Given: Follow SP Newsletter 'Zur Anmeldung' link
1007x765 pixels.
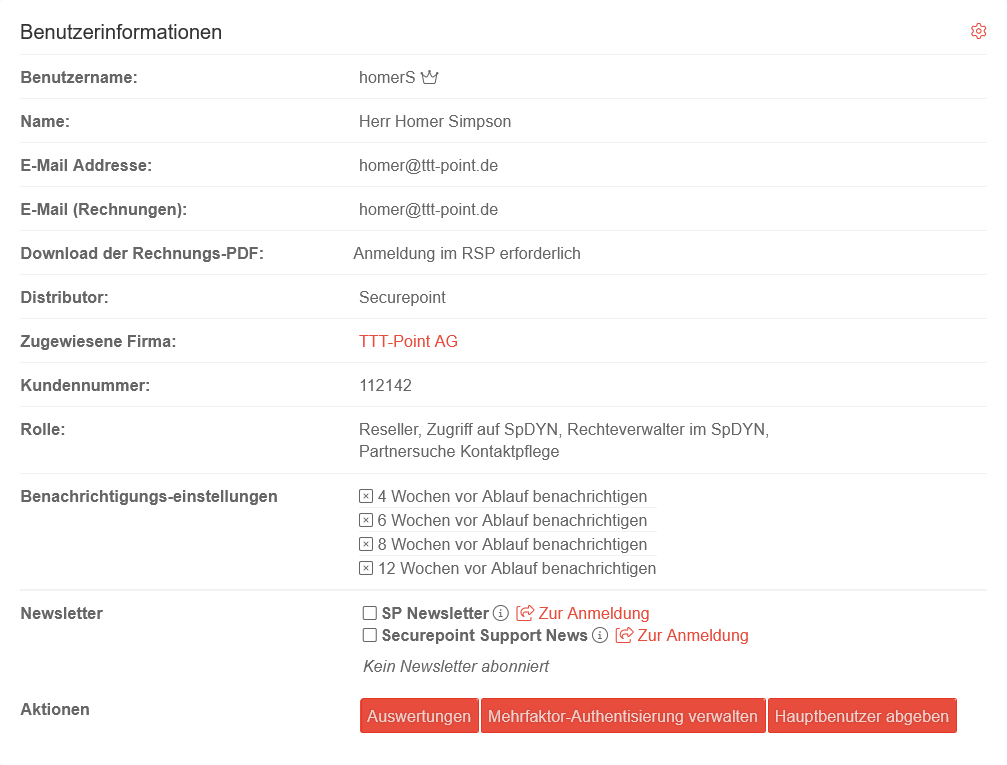Looking at the screenshot, I should click(594, 613).
